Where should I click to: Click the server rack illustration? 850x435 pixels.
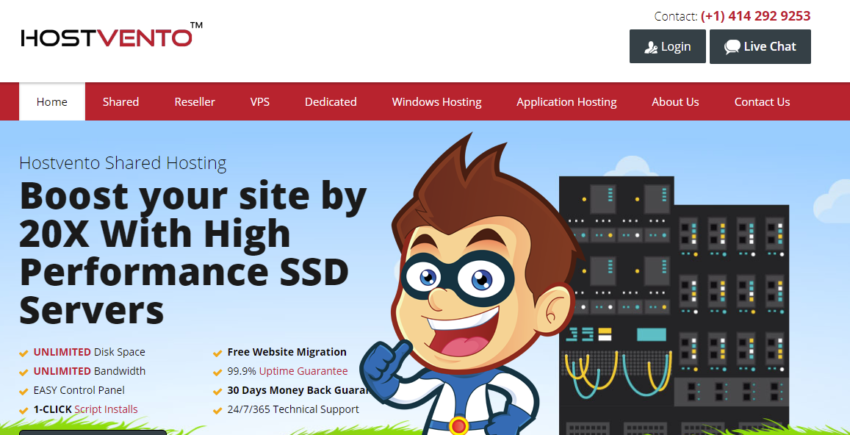[674, 305]
